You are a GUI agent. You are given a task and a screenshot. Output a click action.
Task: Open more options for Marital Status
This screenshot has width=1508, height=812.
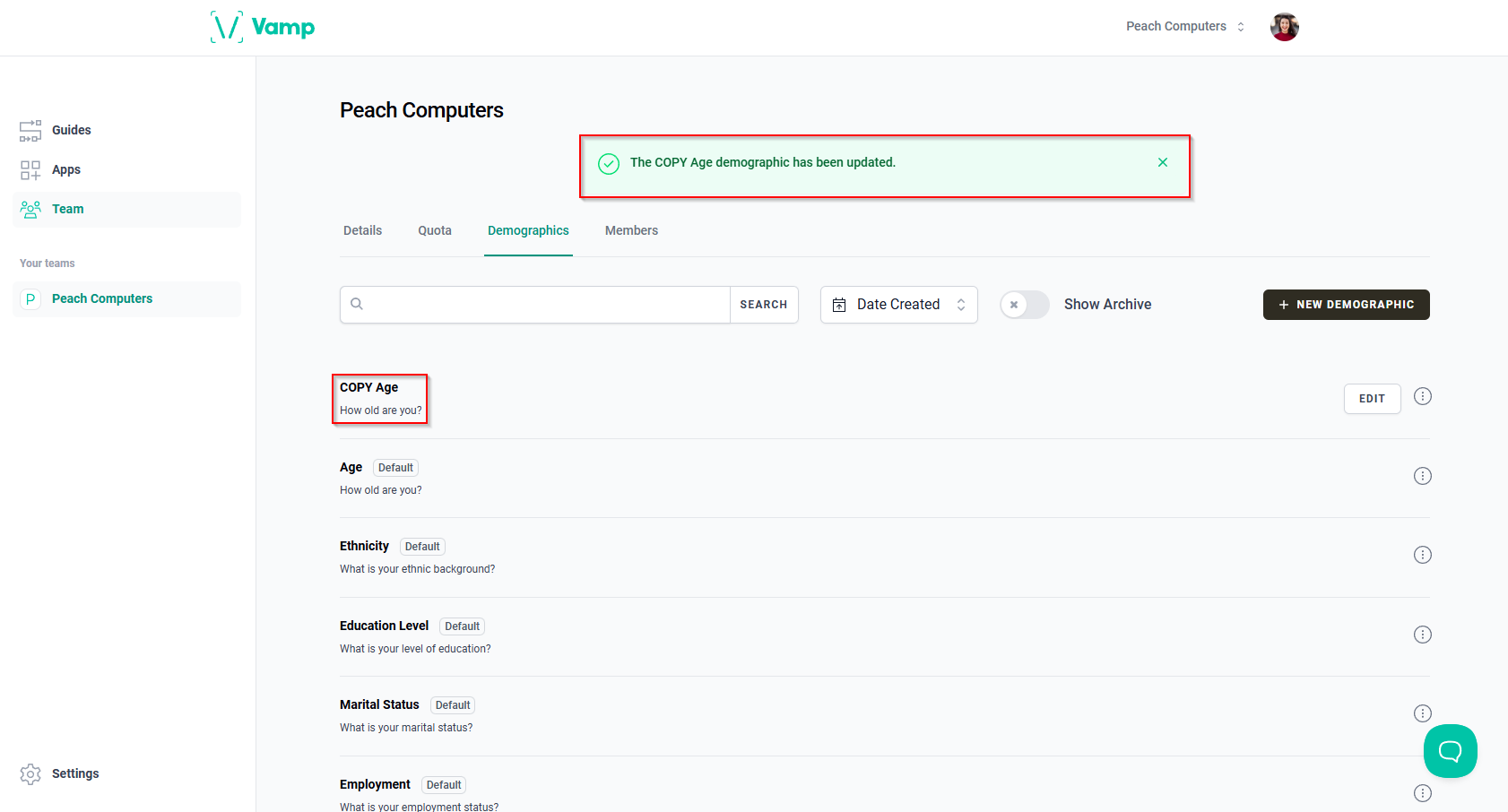click(x=1423, y=713)
